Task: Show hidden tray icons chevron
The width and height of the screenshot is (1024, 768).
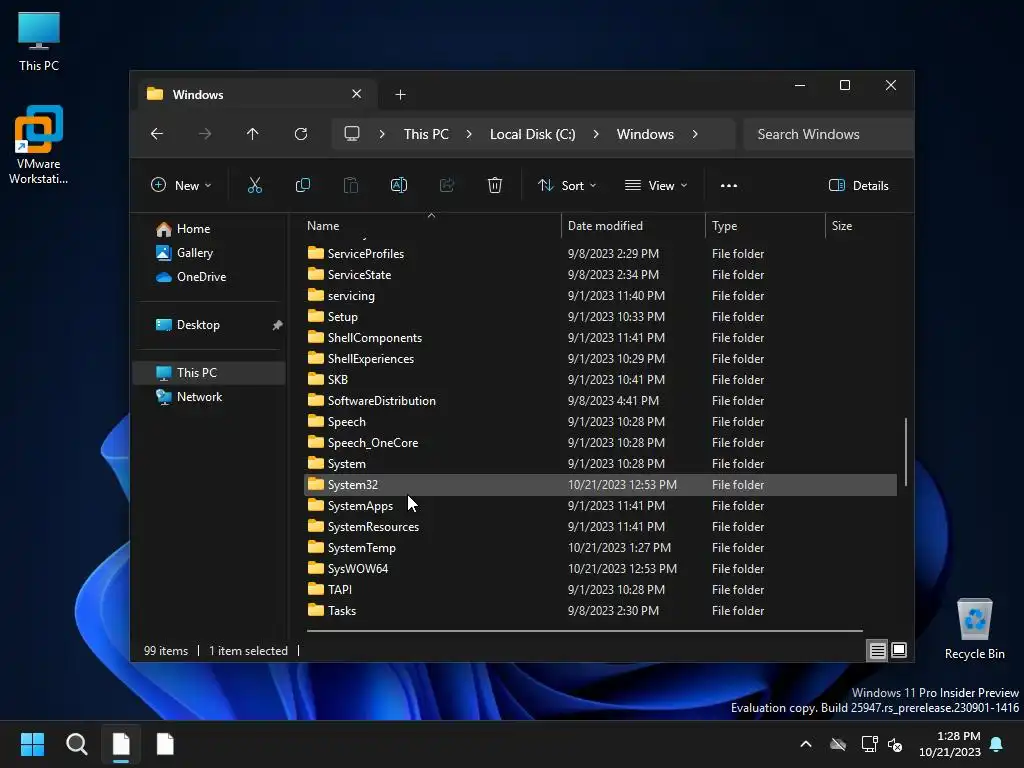Action: click(x=806, y=744)
